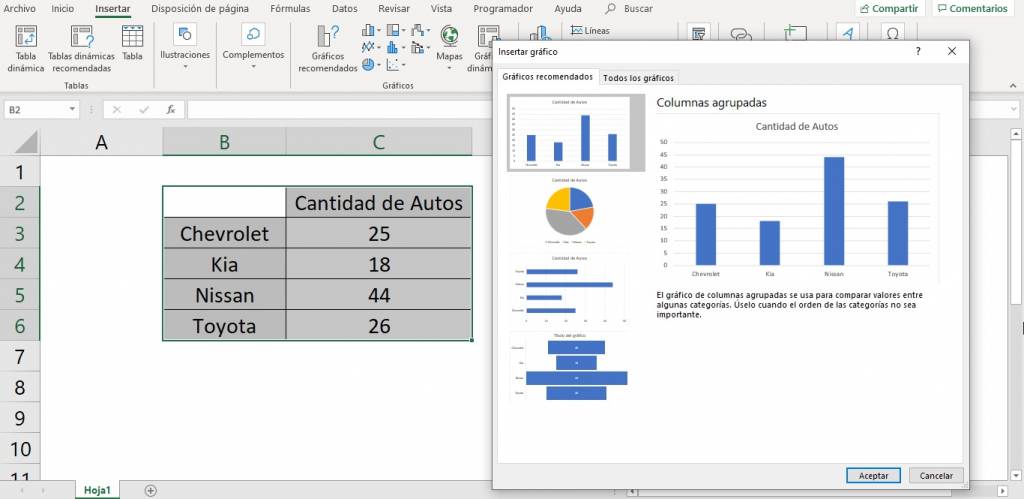The image size is (1024, 499).
Task: Click the Compartir button
Action: pos(889,9)
